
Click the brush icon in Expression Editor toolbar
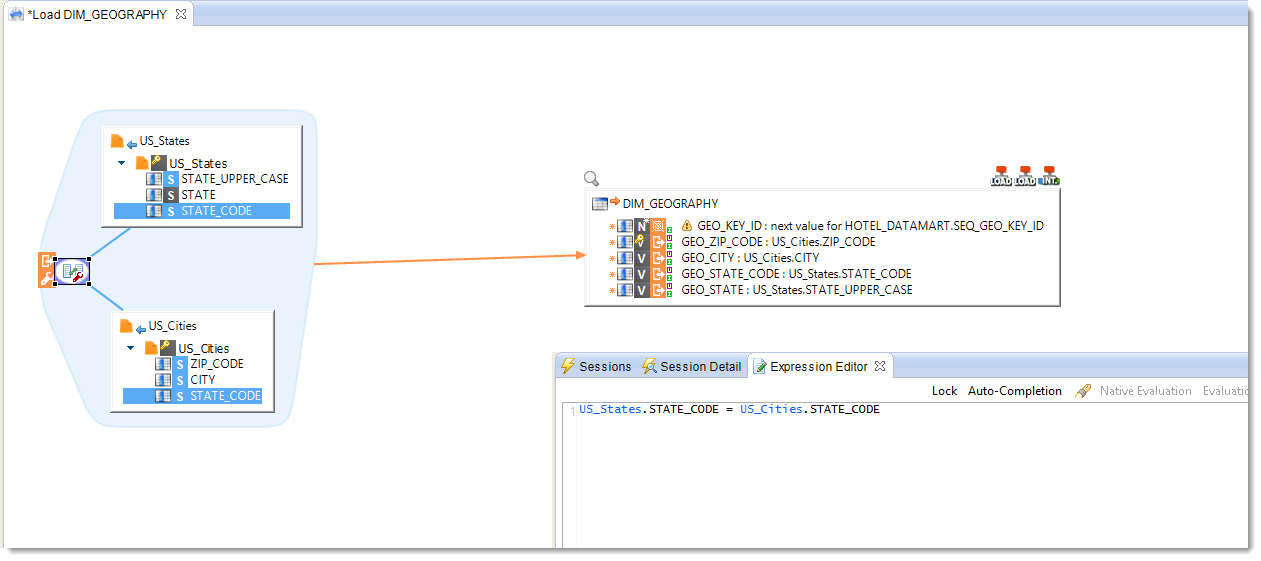click(x=1083, y=391)
